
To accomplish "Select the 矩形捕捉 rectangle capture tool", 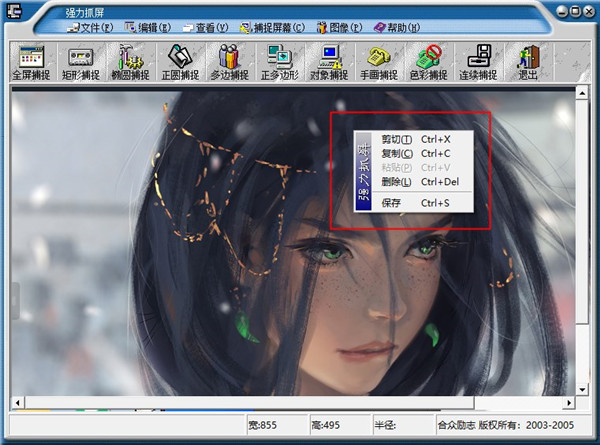I will [x=82, y=61].
